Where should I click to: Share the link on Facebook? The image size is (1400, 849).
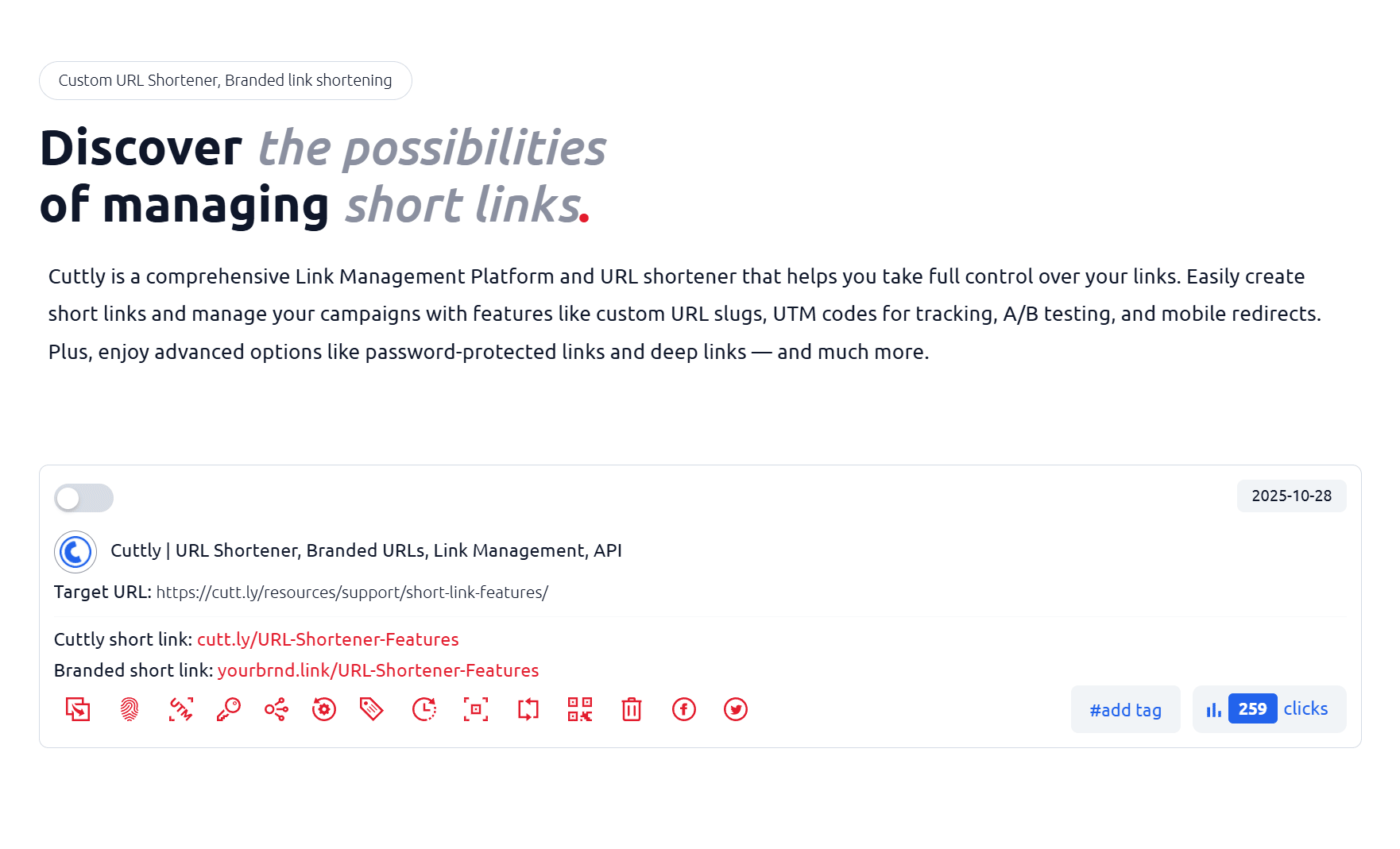coord(684,709)
